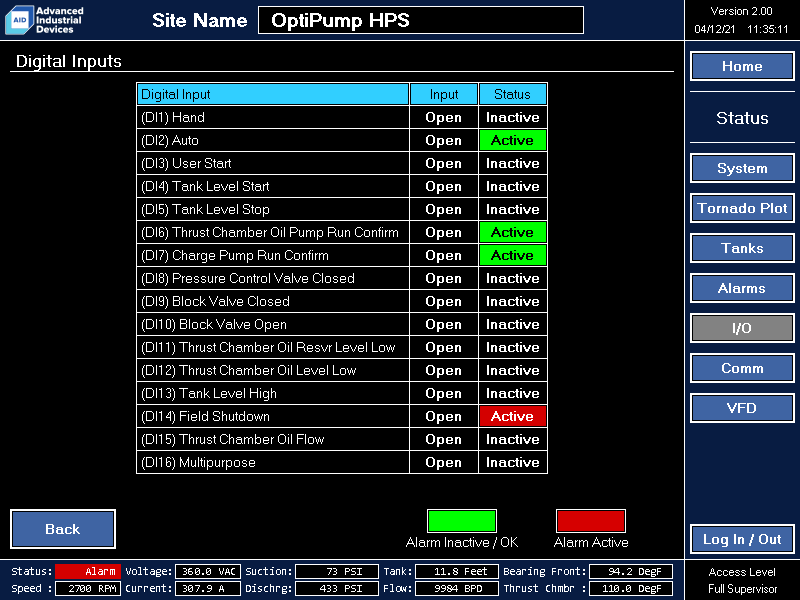Screen dimensions: 800x600
Task: Click the Version 2.00 text
Action: click(x=741, y=11)
